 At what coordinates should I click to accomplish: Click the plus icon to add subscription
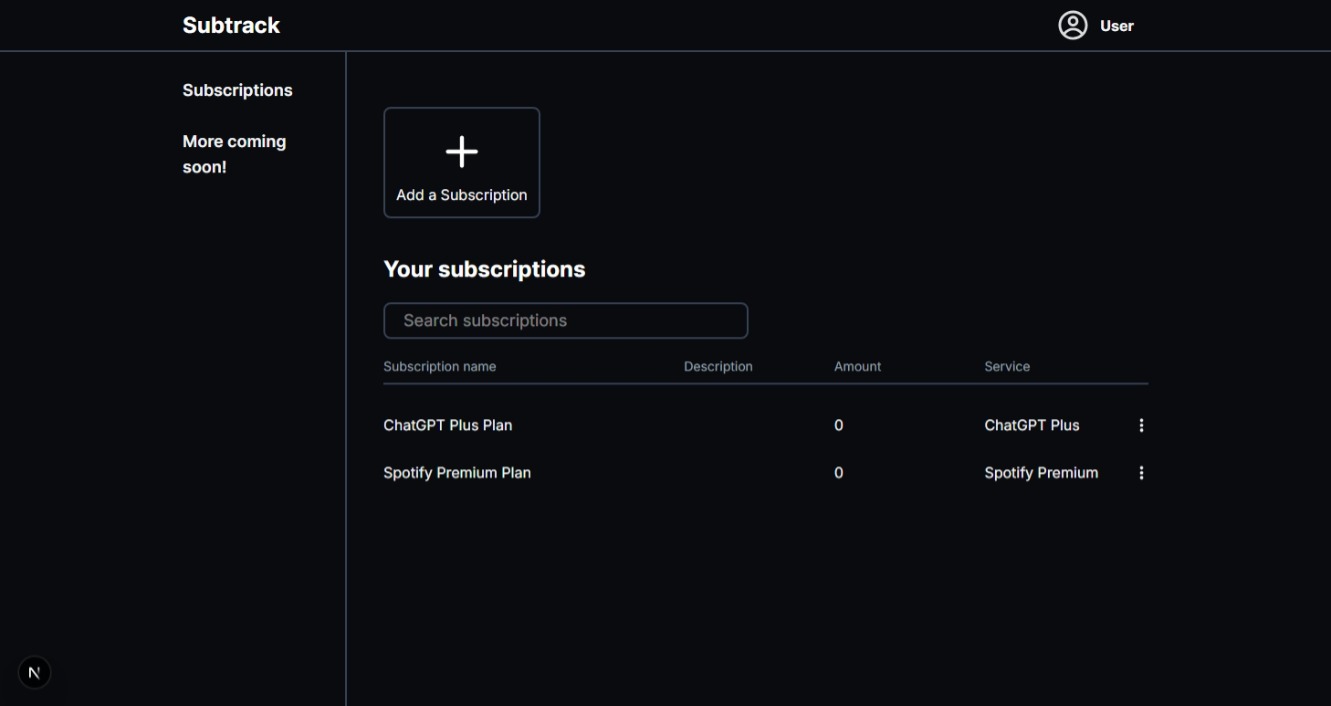tap(461, 152)
